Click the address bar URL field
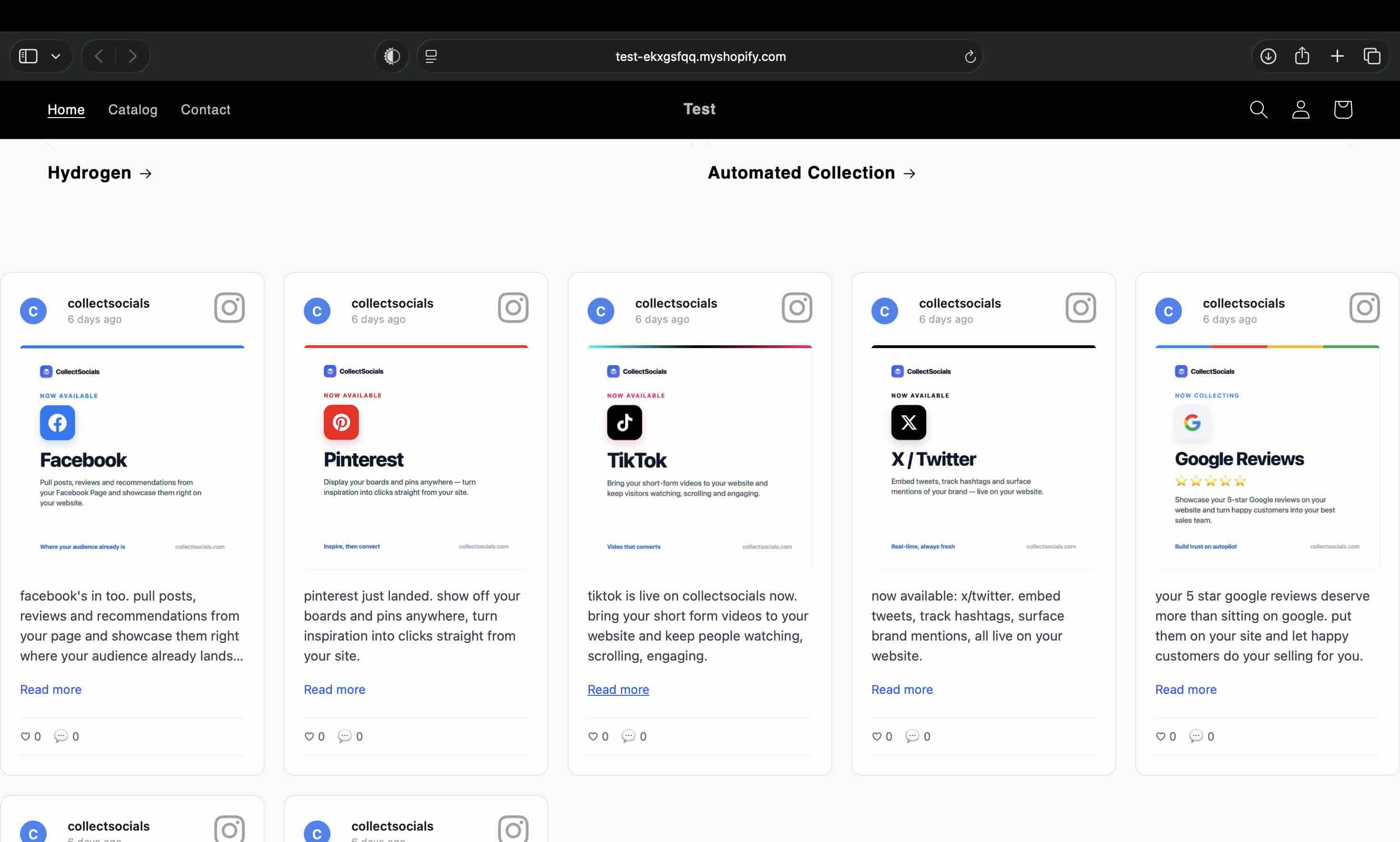Screen dimensions: 1400x842 [x=700, y=56]
